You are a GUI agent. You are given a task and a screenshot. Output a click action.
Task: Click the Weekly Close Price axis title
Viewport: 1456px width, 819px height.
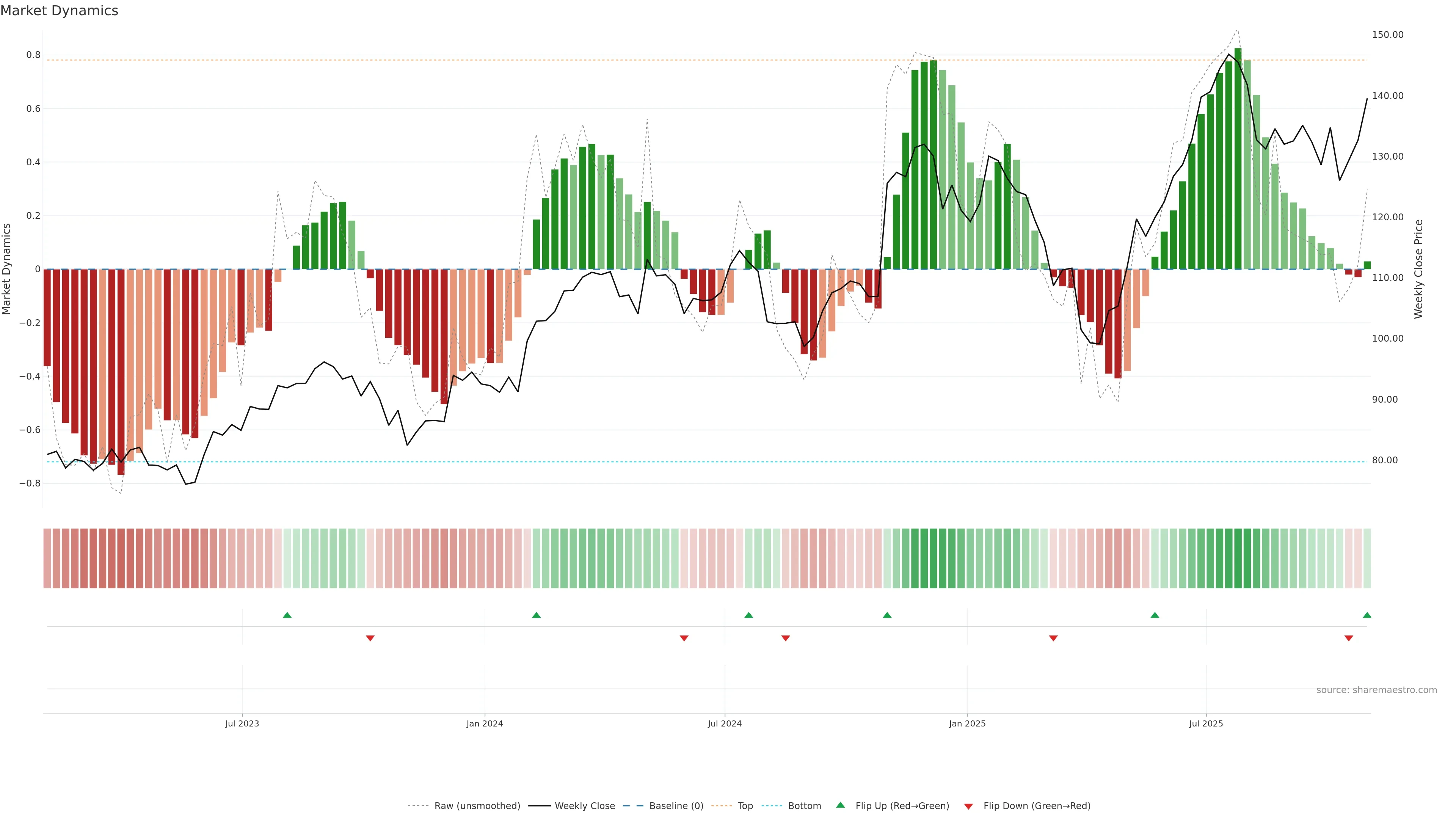point(1419,269)
